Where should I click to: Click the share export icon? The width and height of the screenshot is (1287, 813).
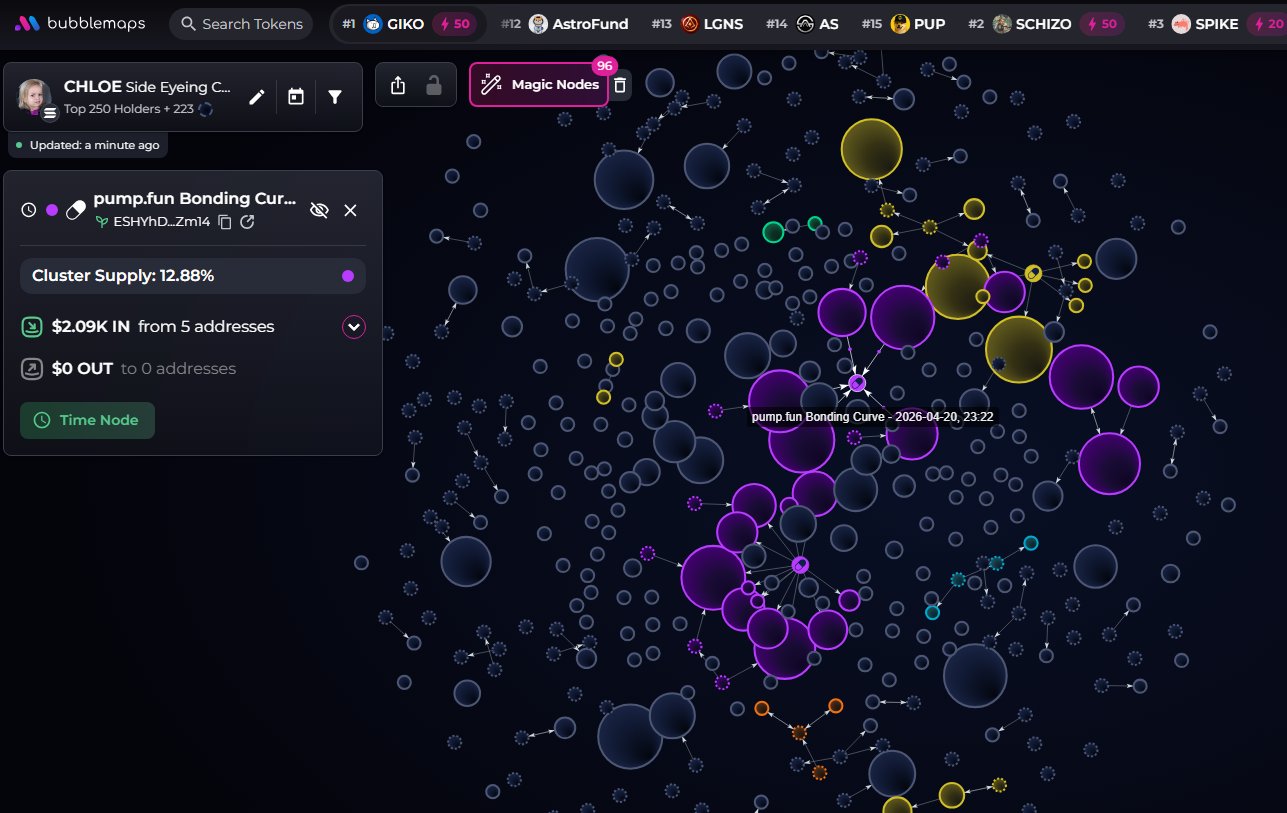pyautogui.click(x=398, y=85)
